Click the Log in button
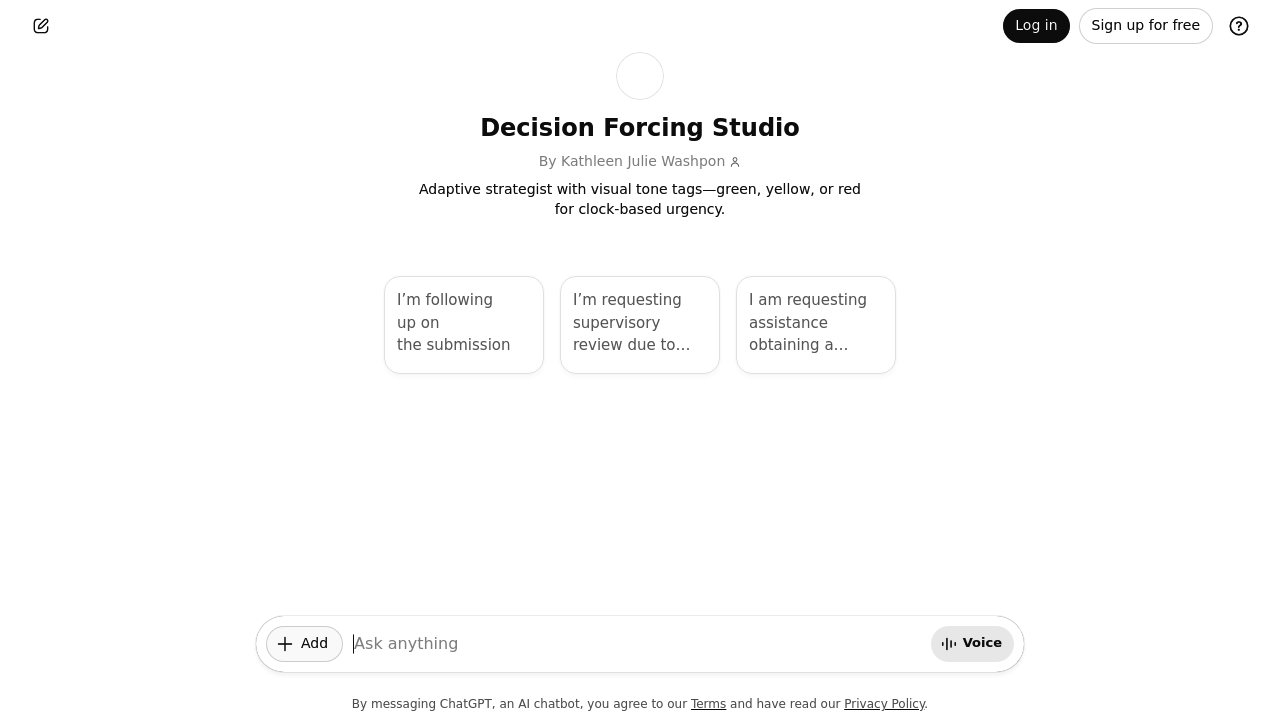Viewport: 1280px width, 720px height. coord(1036,25)
